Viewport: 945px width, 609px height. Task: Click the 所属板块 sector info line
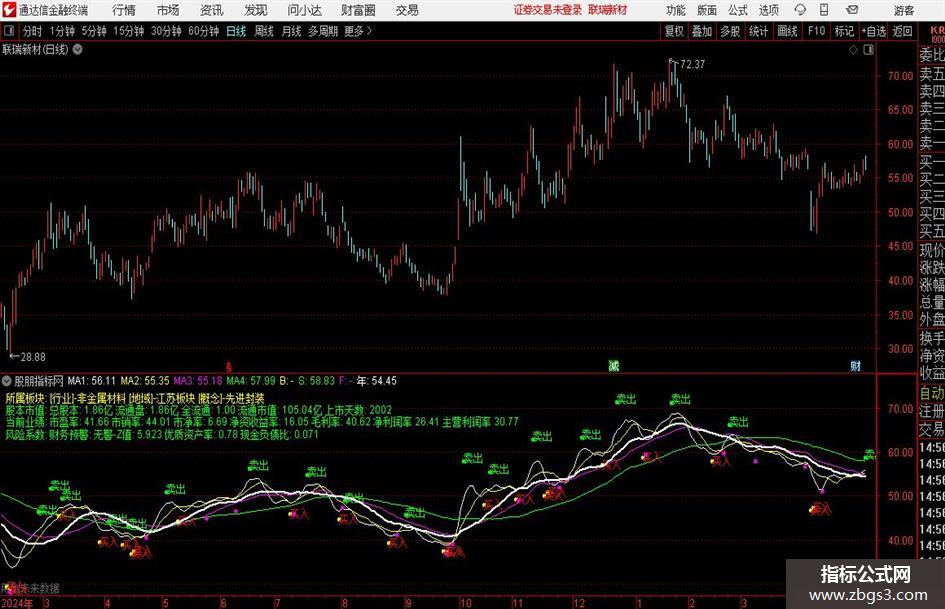click(x=135, y=398)
